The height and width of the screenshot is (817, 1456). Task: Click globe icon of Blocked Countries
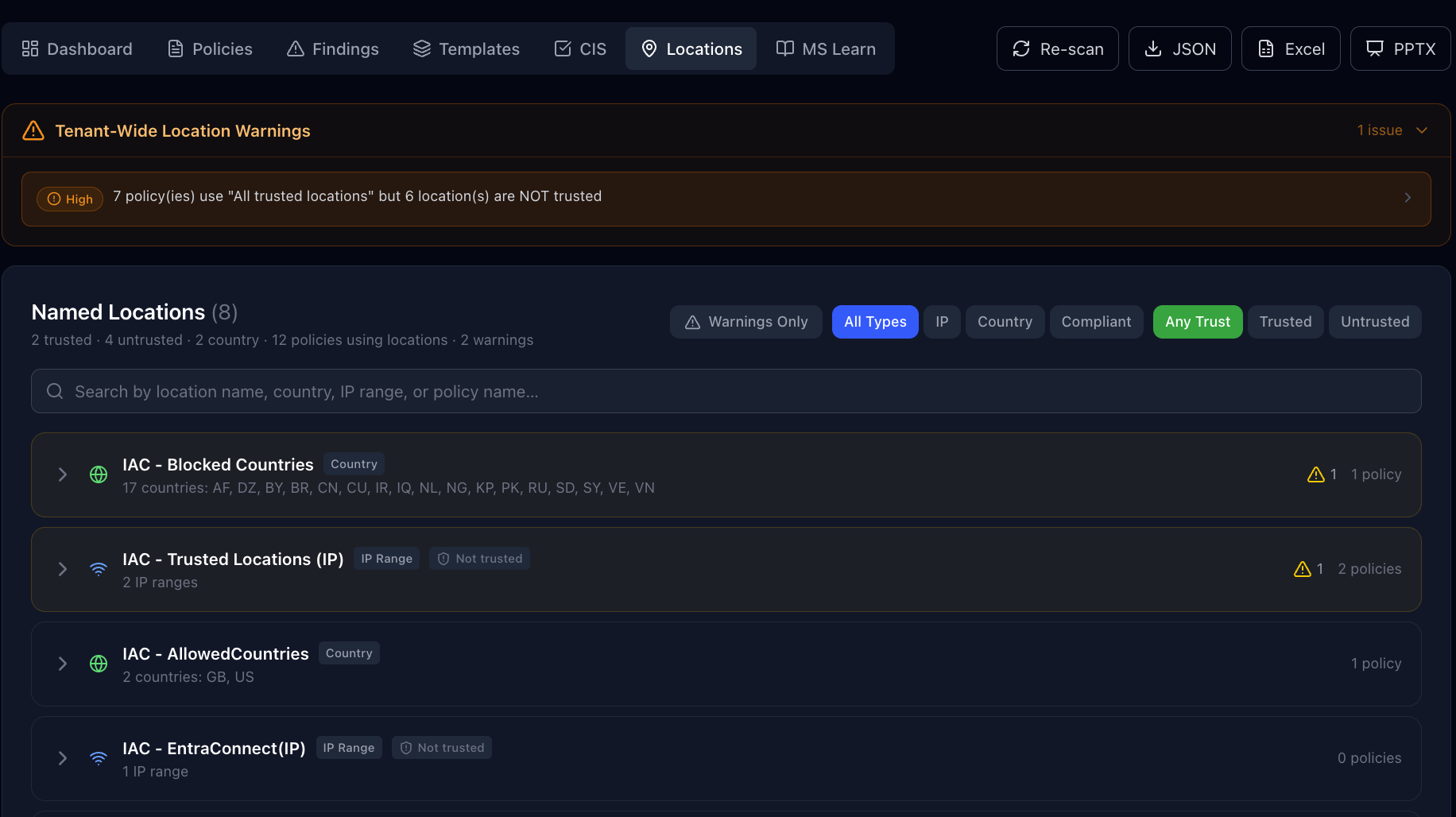pos(99,474)
